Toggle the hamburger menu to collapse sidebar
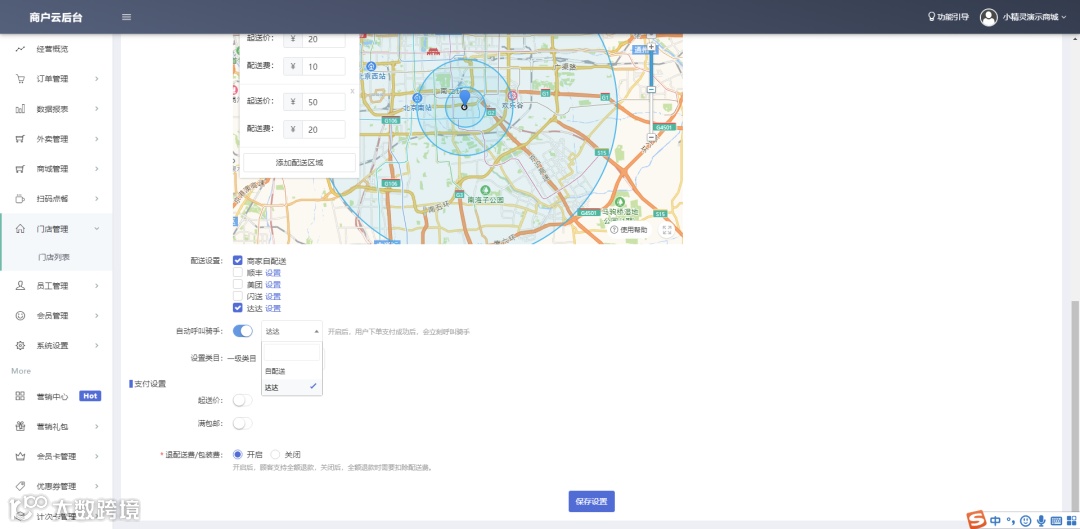1080x529 pixels. pyautogui.click(x=127, y=17)
